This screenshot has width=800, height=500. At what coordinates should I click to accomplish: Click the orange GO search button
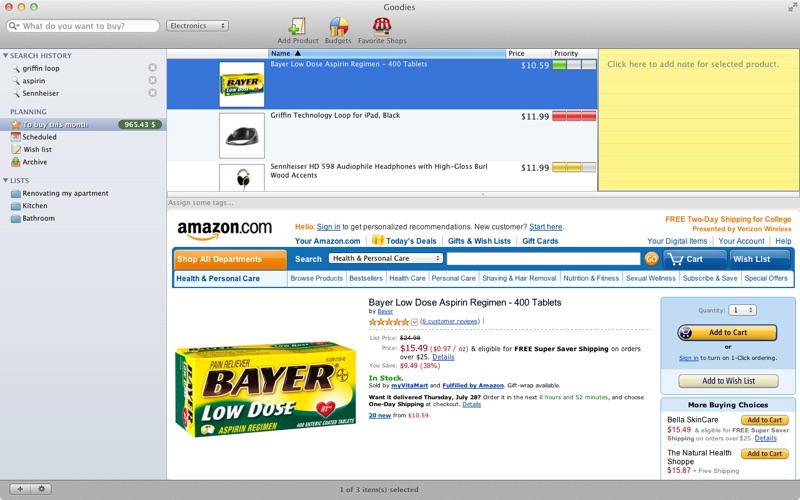(652, 259)
